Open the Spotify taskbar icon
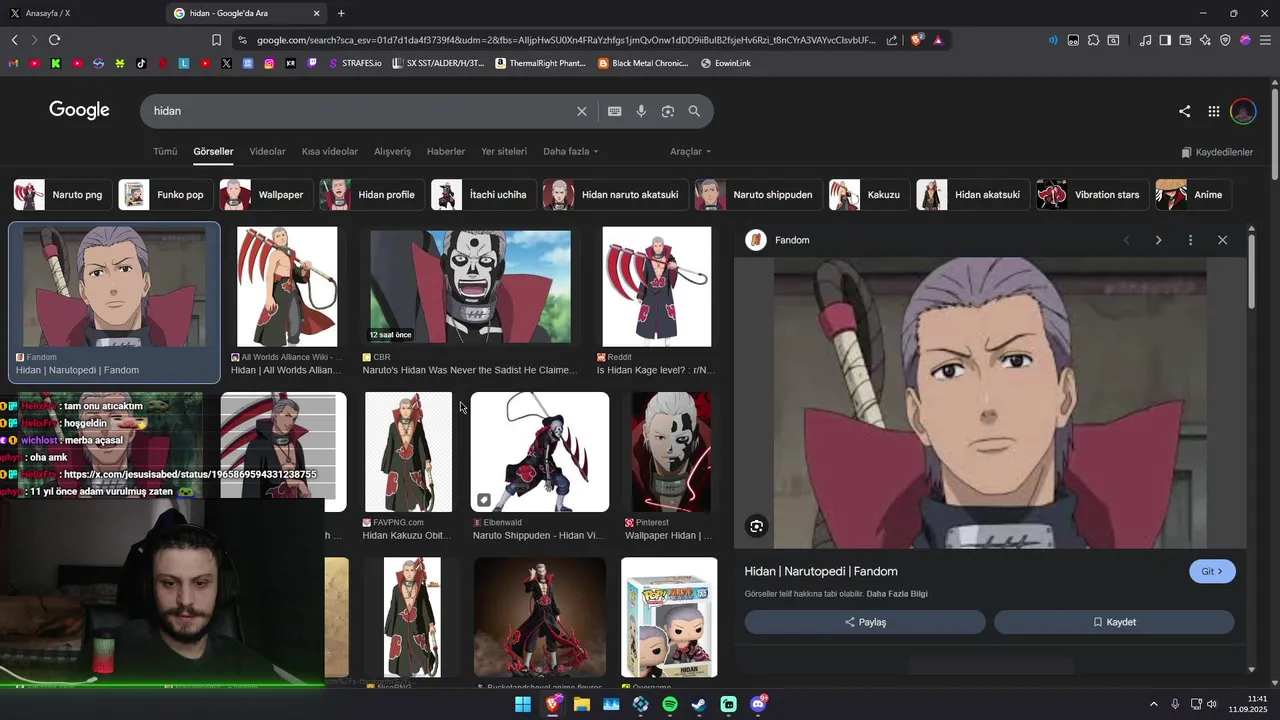The height and width of the screenshot is (720, 1280). tap(670, 704)
